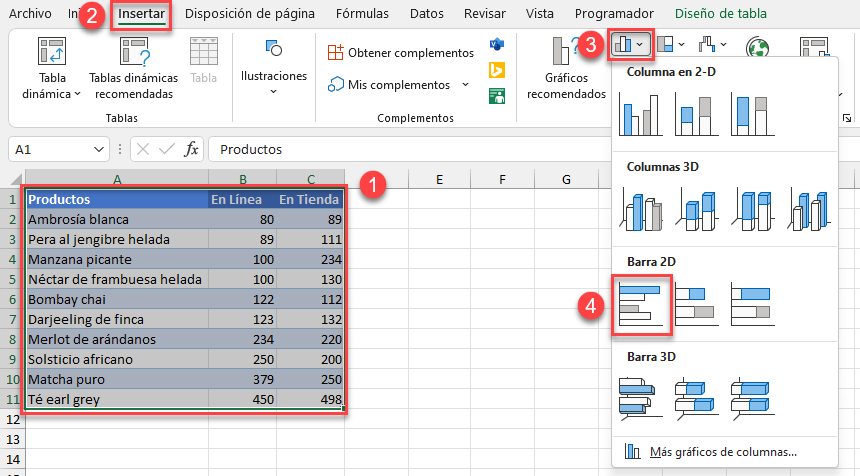This screenshot has width=860, height=476.
Task: Expand Ilustraciones dropdown
Action: [x=274, y=91]
